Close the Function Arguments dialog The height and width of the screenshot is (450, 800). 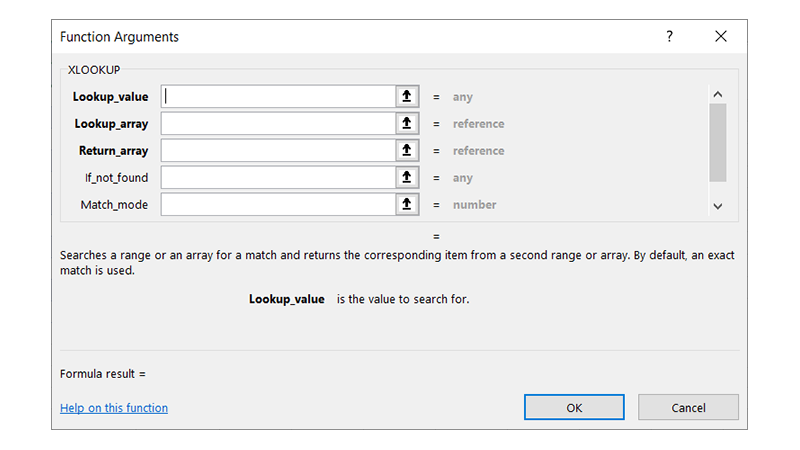click(720, 36)
